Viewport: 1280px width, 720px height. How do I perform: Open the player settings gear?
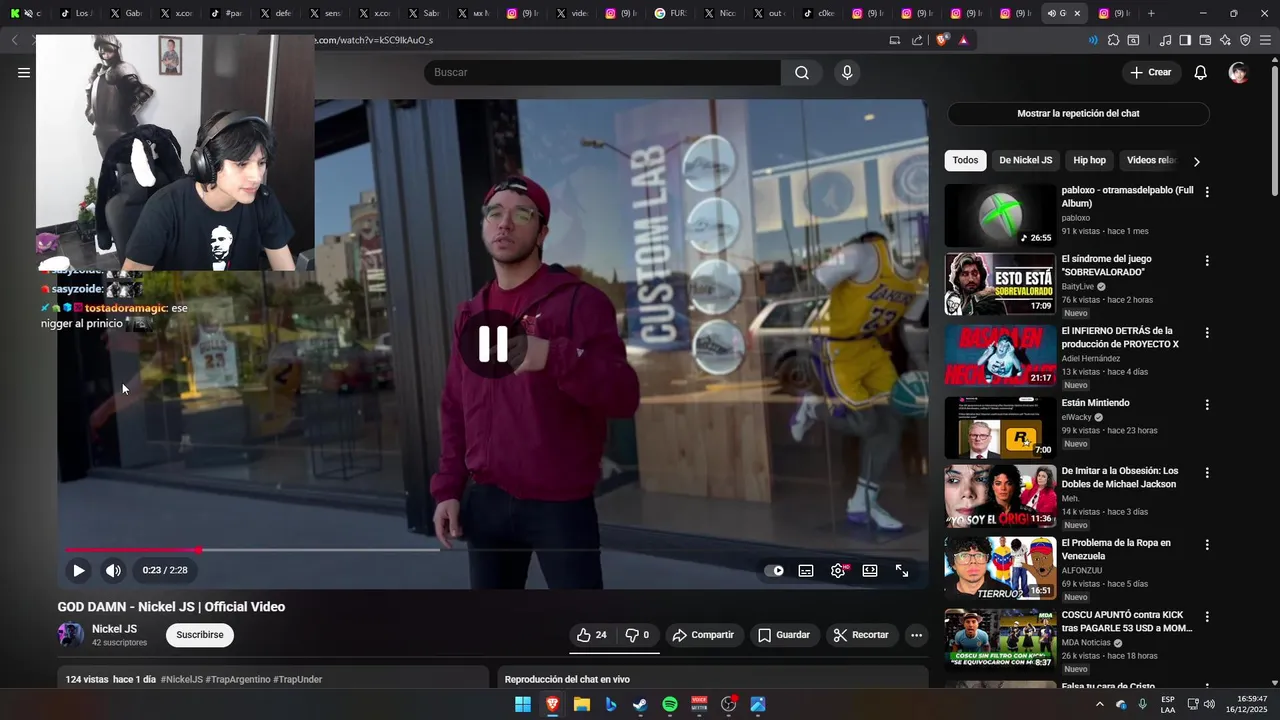[x=838, y=570]
